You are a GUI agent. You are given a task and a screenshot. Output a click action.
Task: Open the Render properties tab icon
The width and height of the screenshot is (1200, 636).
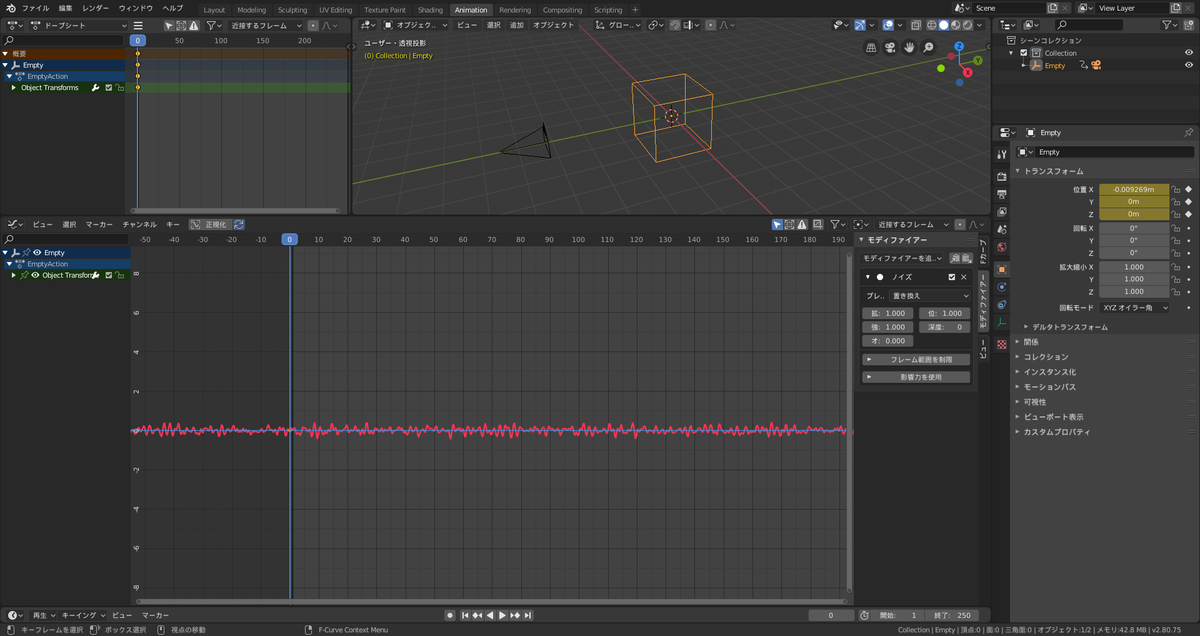pyautogui.click(x=1001, y=176)
